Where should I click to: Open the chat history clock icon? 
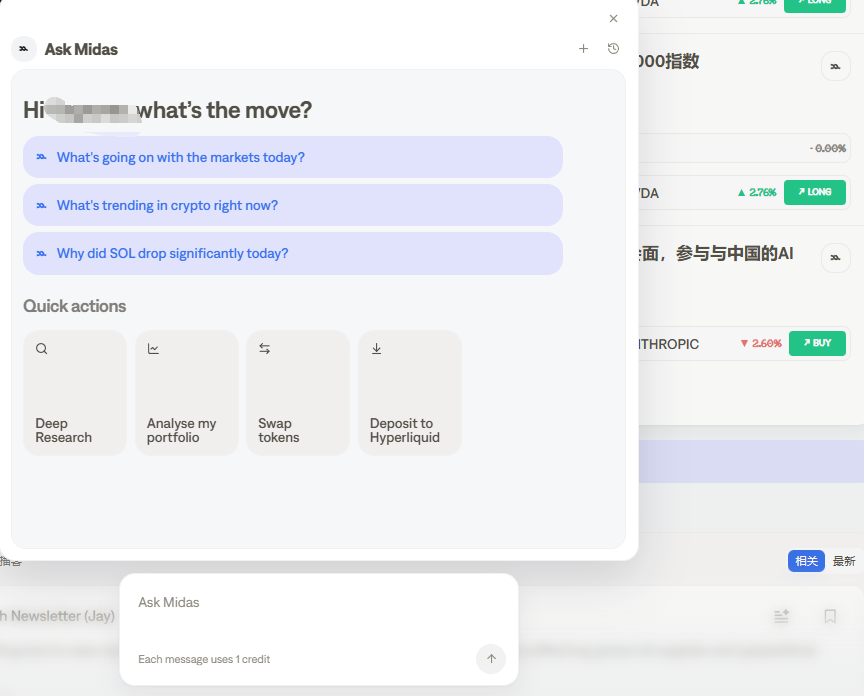pos(613,49)
